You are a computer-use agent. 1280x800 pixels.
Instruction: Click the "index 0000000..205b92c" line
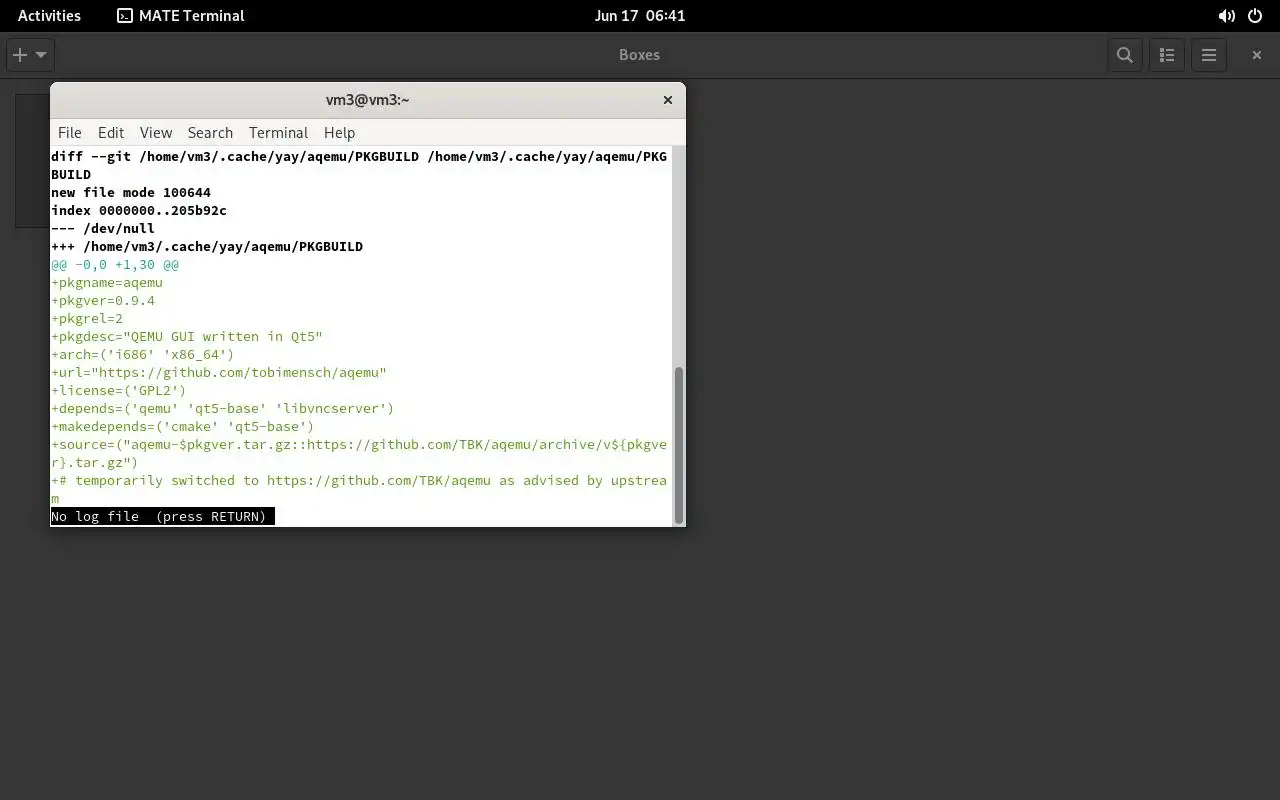click(139, 211)
